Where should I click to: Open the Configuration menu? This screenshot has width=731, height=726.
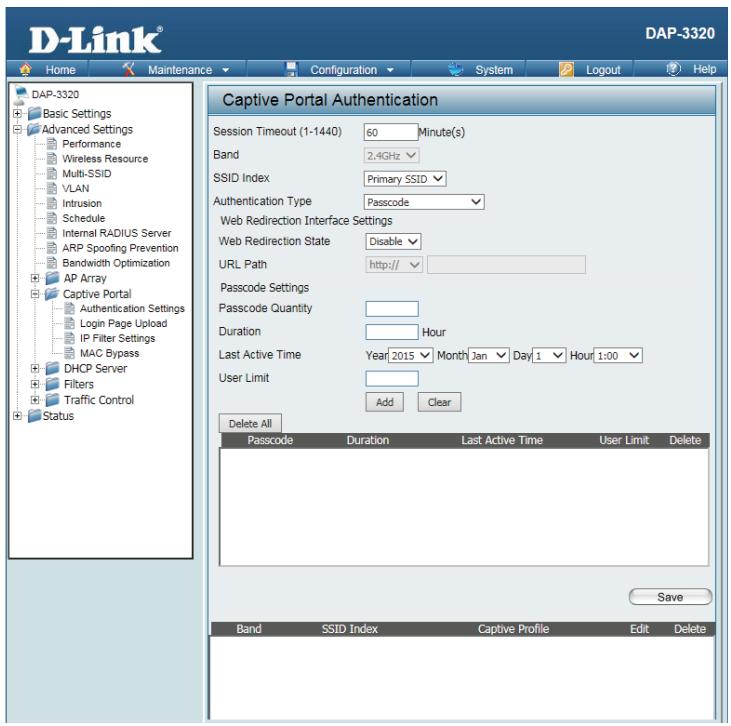(x=344, y=70)
